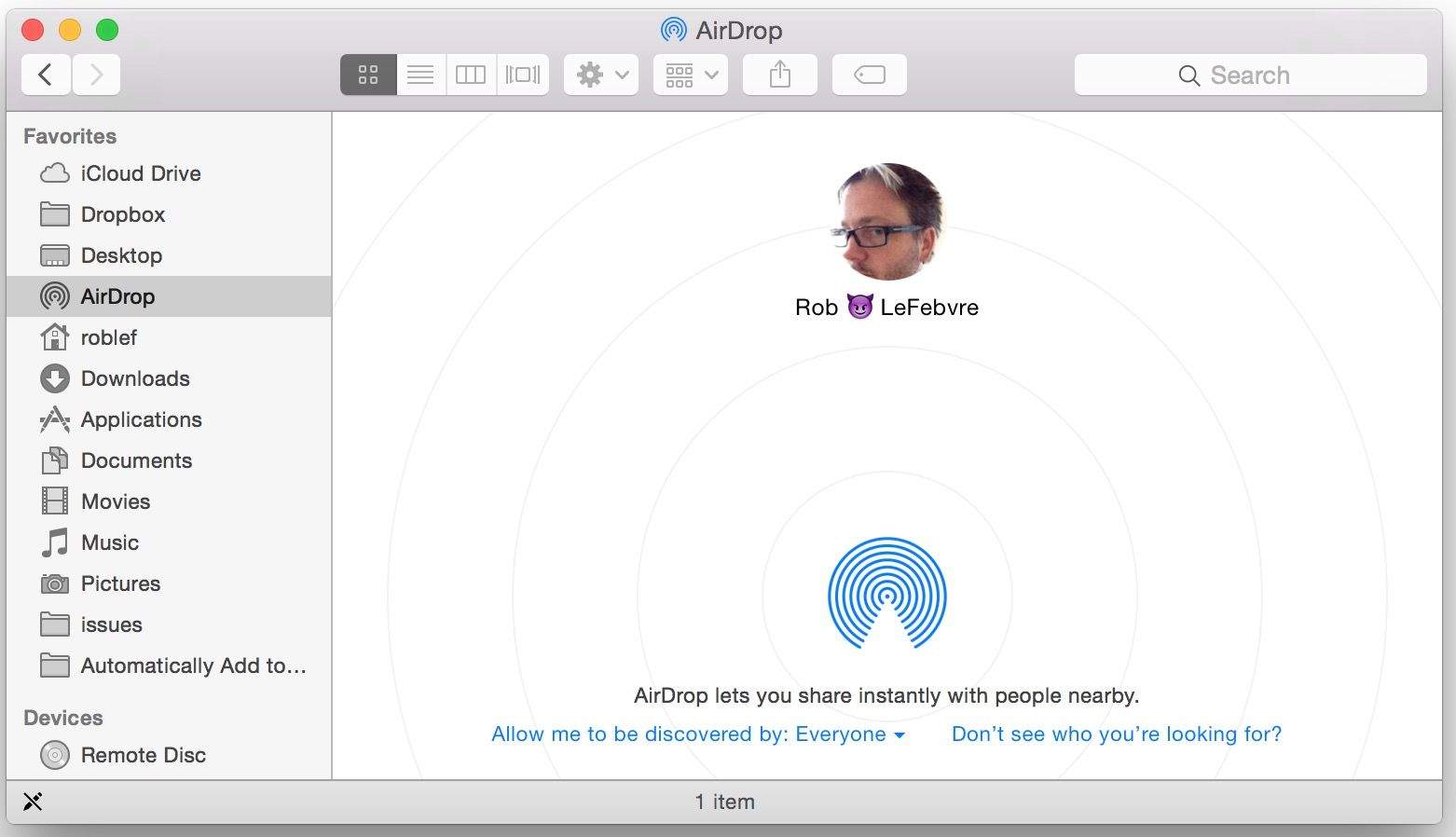Image resolution: width=1456 pixels, height=837 pixels.
Task: Click the Edit Tags toolbar icon
Action: (869, 75)
